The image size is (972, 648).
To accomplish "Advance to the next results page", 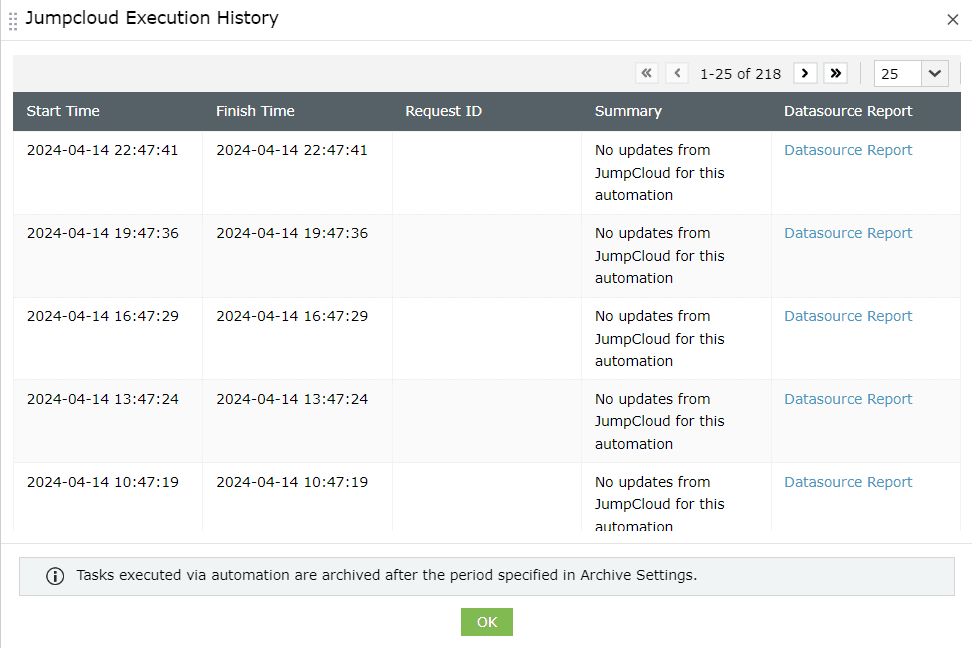I will coord(805,73).
